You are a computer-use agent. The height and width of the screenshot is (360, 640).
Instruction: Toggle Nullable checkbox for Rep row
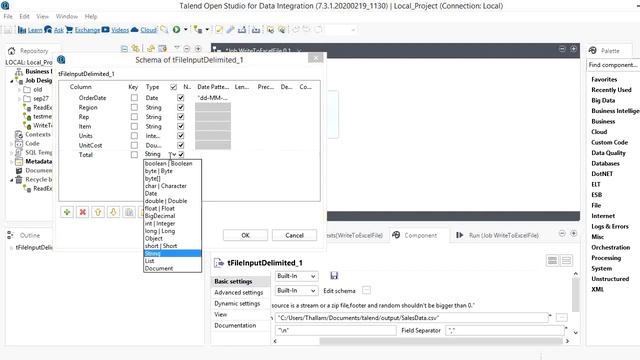180,117
